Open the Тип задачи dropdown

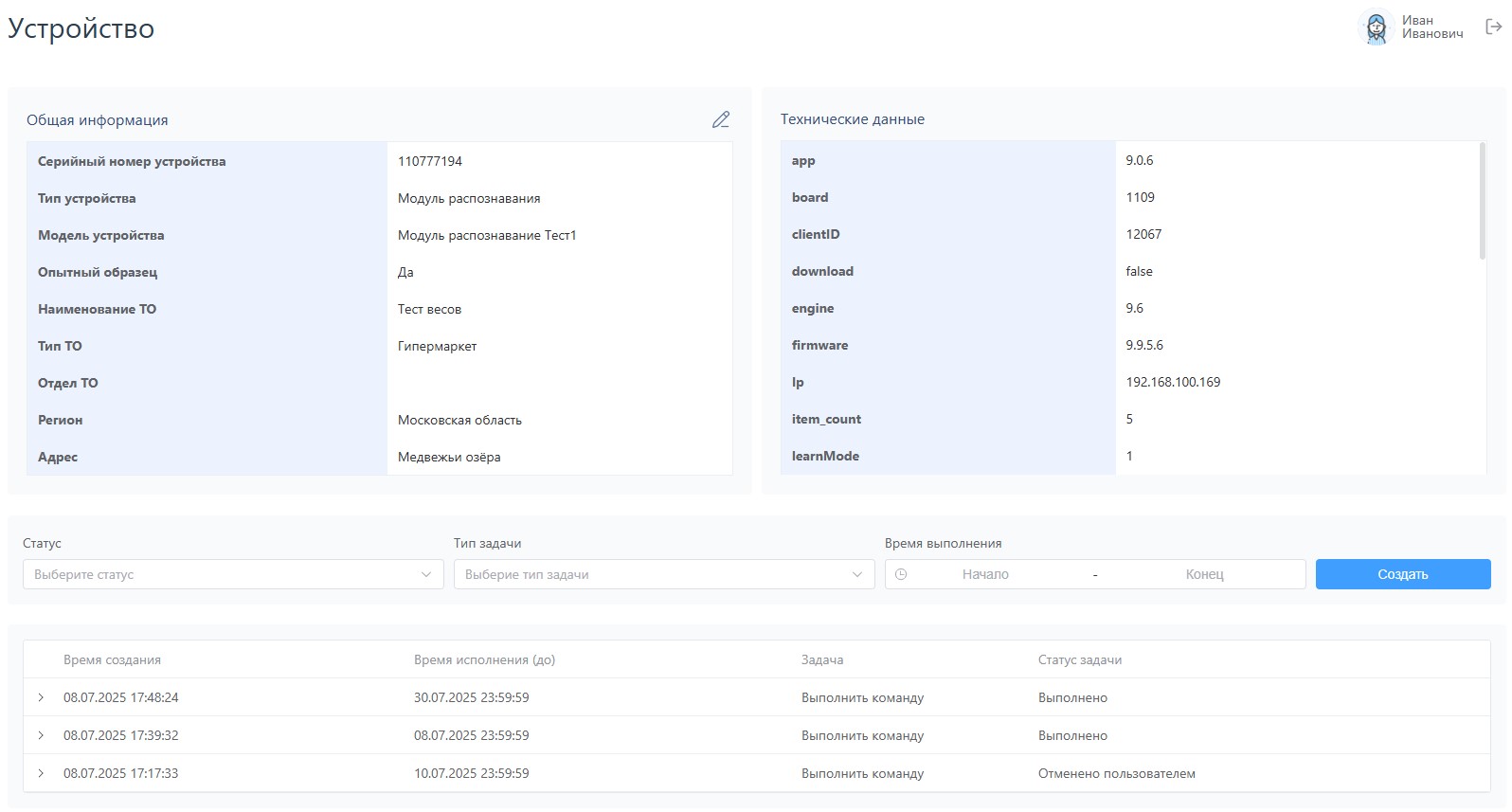[663, 574]
